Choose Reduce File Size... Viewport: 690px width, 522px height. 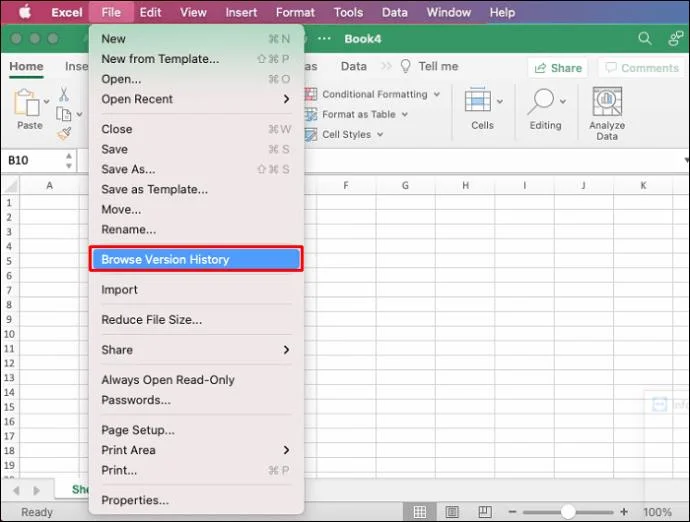(x=196, y=320)
